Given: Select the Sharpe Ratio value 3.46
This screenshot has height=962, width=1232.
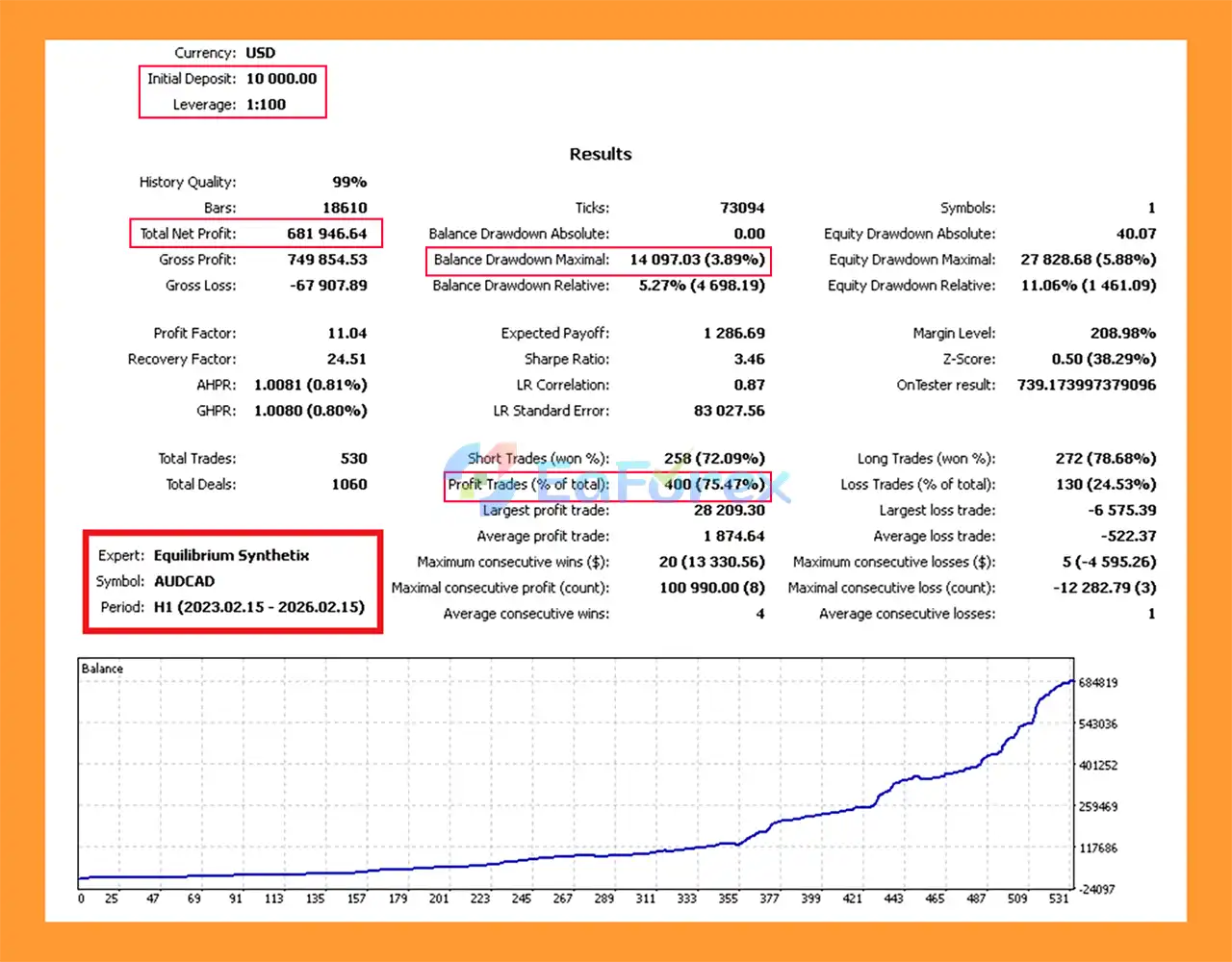Looking at the screenshot, I should tap(749, 360).
